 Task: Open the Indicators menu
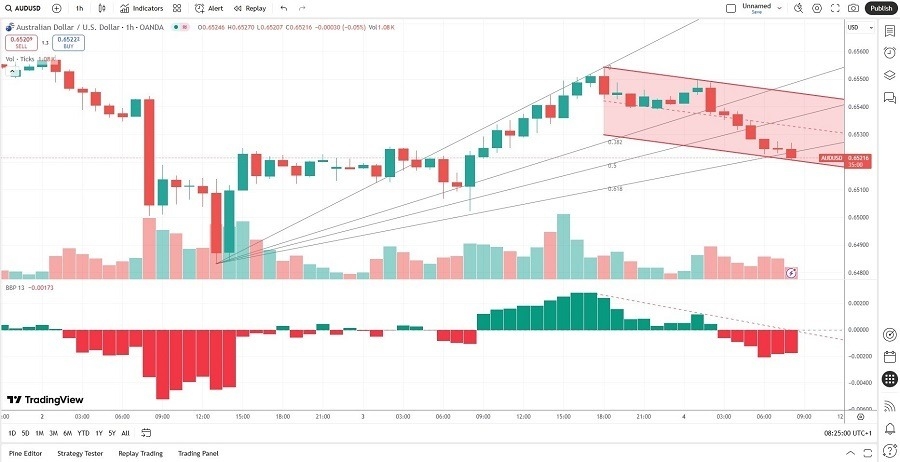tap(141, 8)
